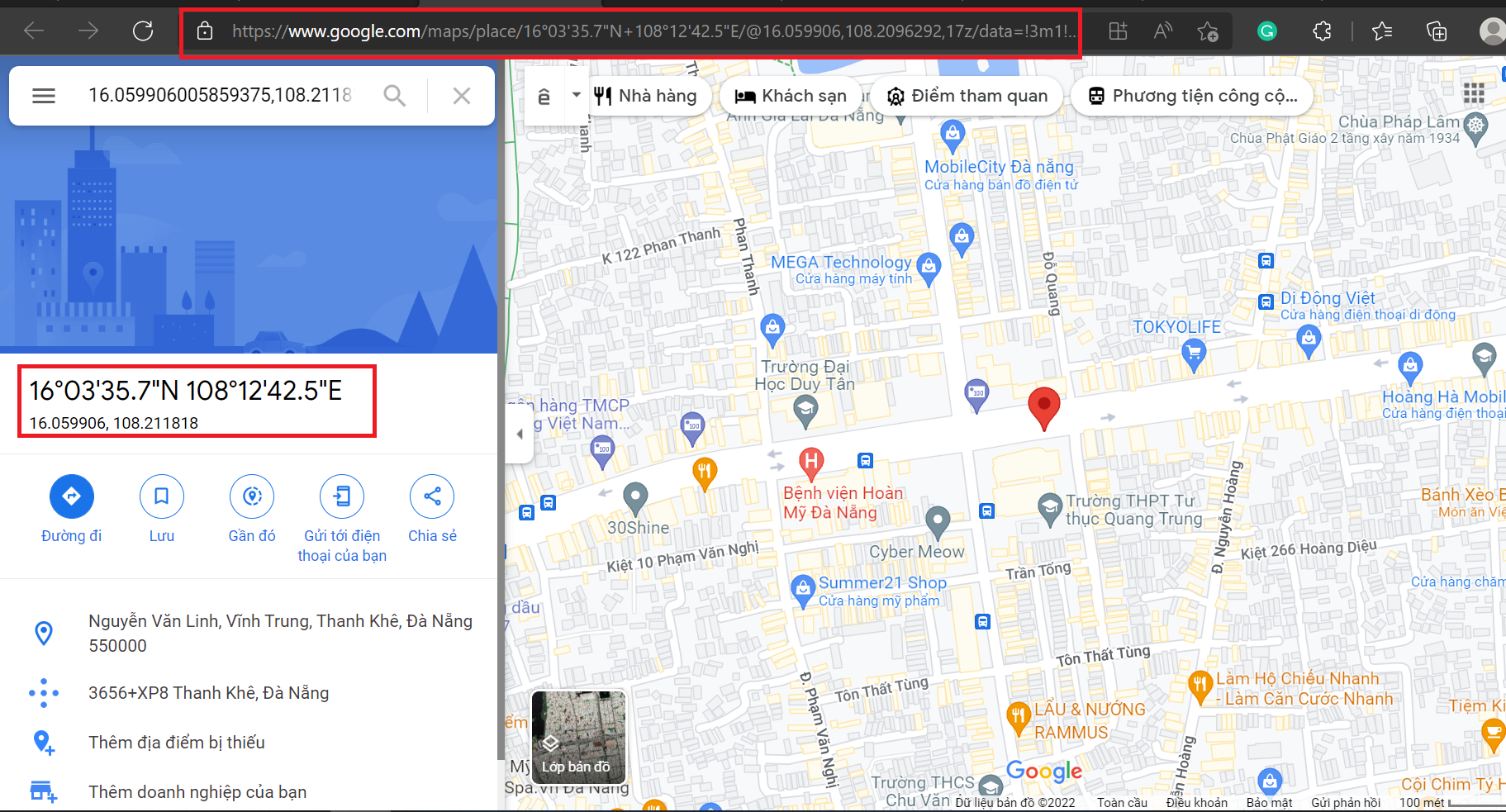Go back to the previous browser page
This screenshot has height=812, width=1506.
click(x=34, y=31)
